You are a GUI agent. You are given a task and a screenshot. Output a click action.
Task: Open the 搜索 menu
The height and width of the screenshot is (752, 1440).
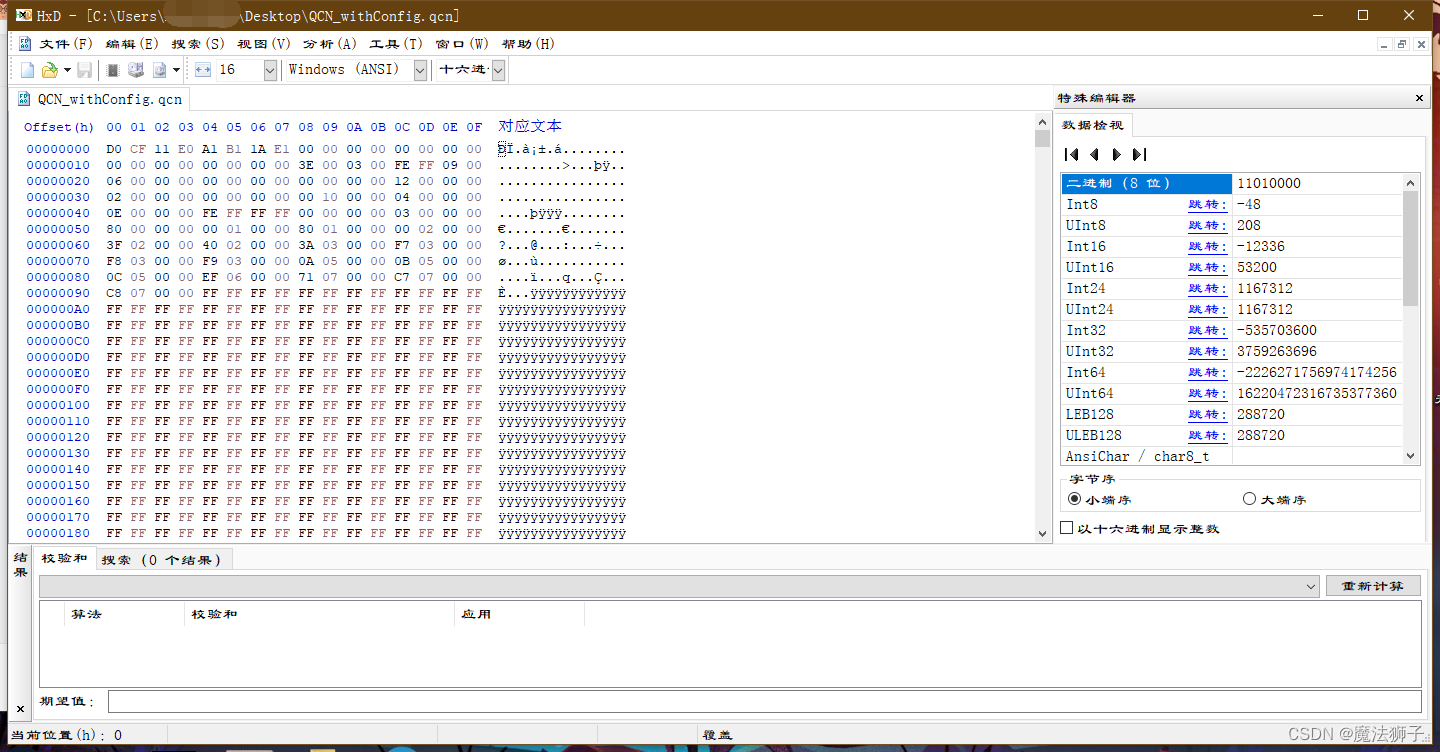point(197,43)
